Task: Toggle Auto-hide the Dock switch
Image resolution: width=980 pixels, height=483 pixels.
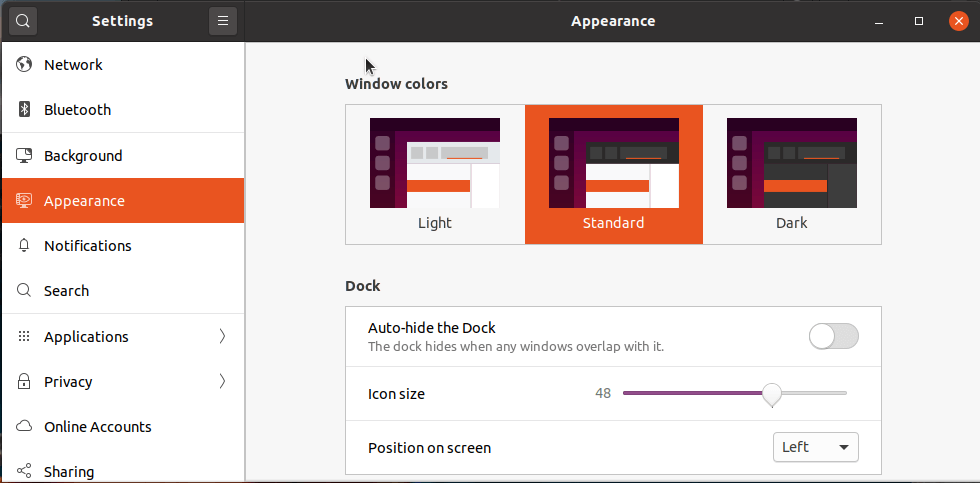Action: [834, 336]
